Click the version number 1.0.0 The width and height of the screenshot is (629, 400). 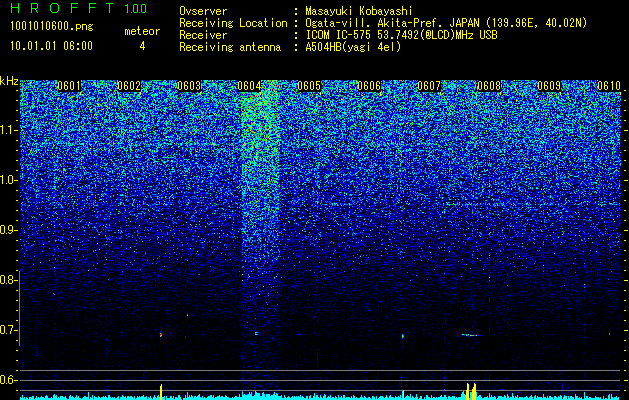pyautogui.click(x=136, y=8)
